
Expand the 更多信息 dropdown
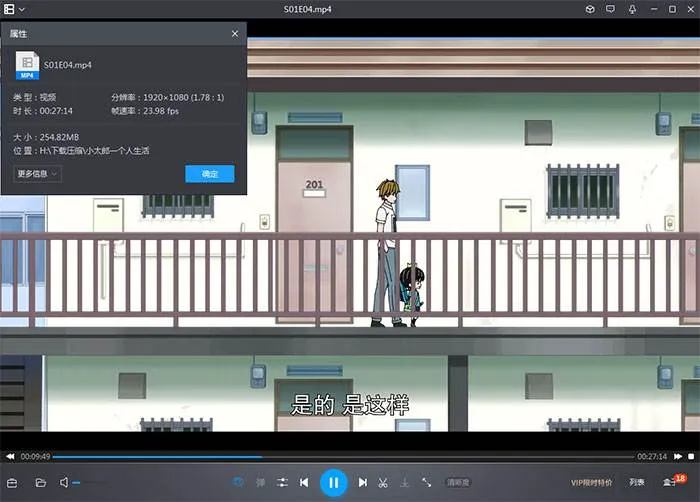(38, 174)
